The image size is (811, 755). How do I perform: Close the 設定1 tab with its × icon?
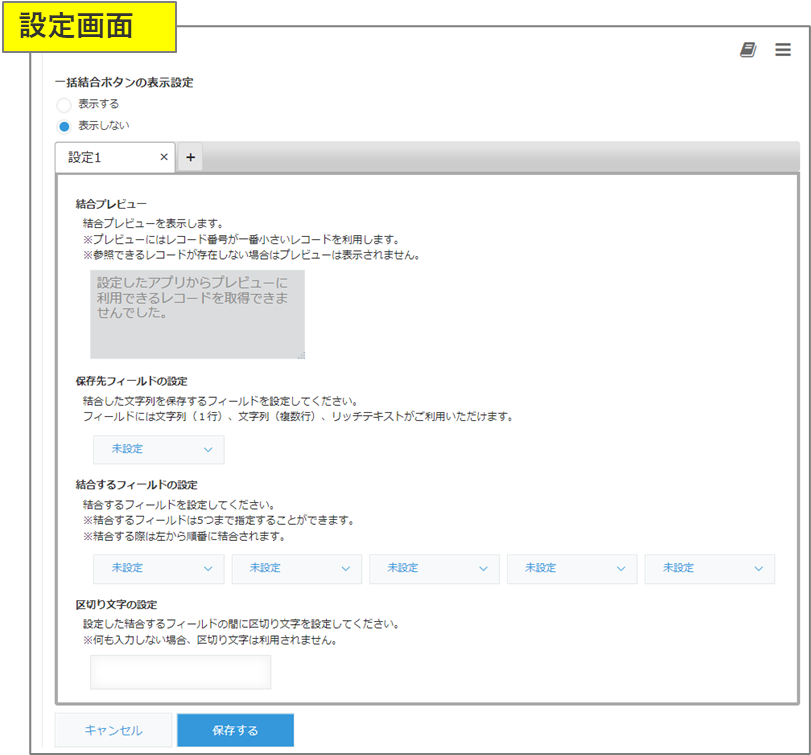tap(163, 157)
